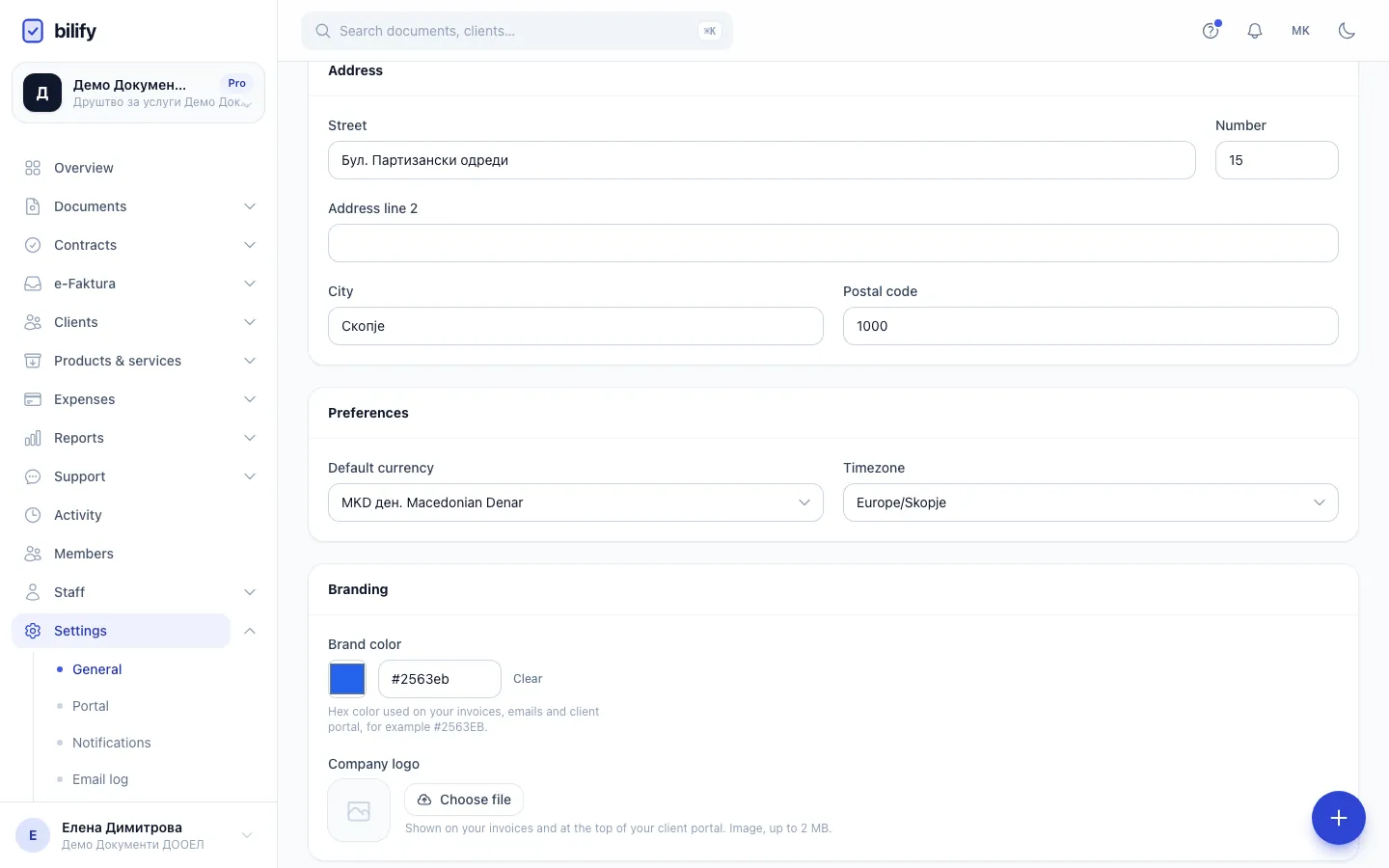Click the Expenses card icon
This screenshot has height=868, width=1389.
pos(33,399)
